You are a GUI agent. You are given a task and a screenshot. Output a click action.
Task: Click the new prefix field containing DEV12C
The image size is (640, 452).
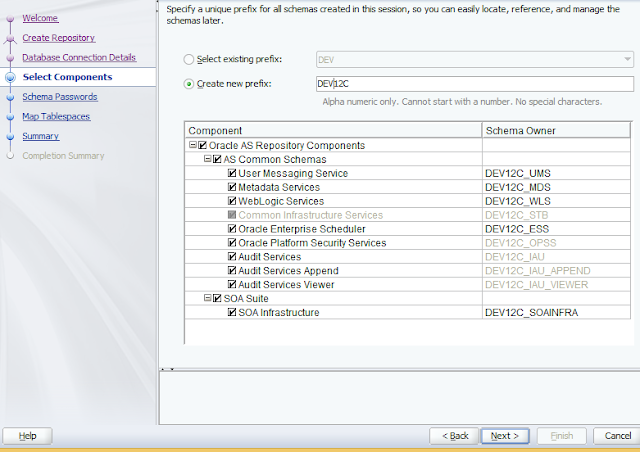pos(475,84)
